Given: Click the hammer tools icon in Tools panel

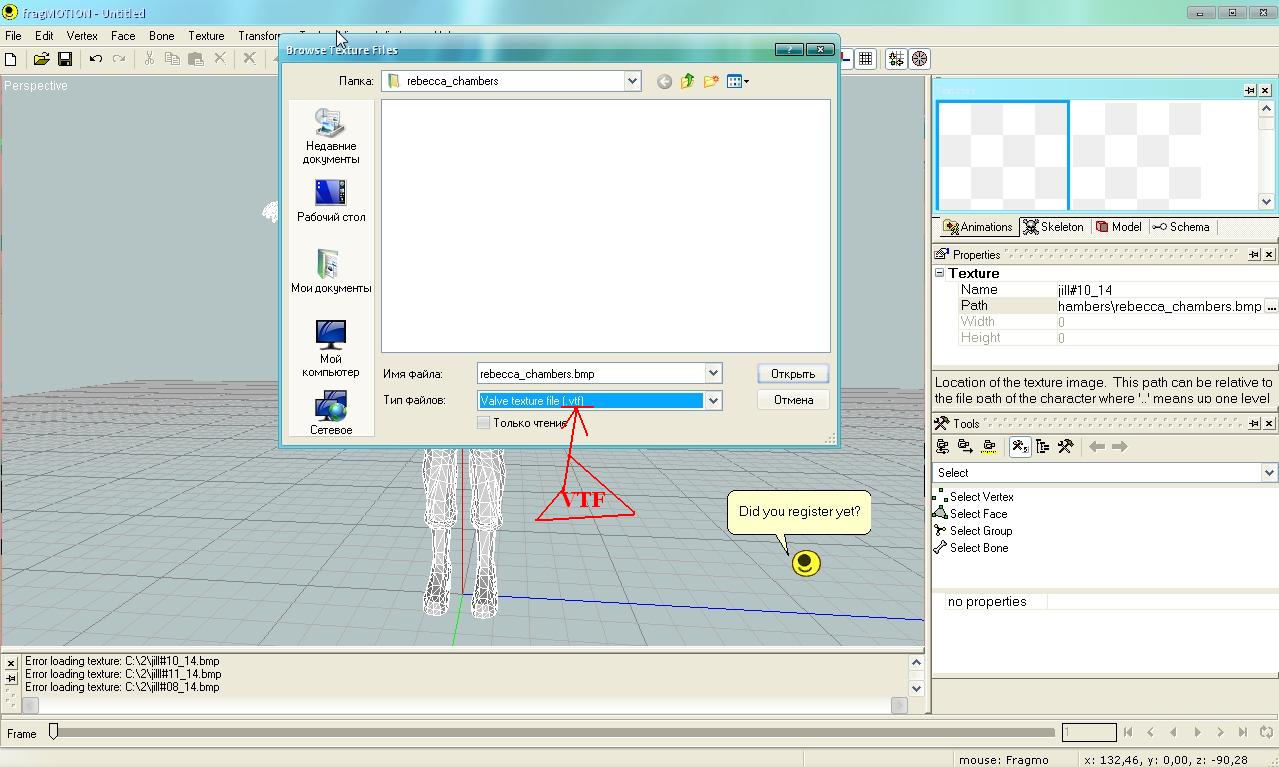Looking at the screenshot, I should 1066,447.
